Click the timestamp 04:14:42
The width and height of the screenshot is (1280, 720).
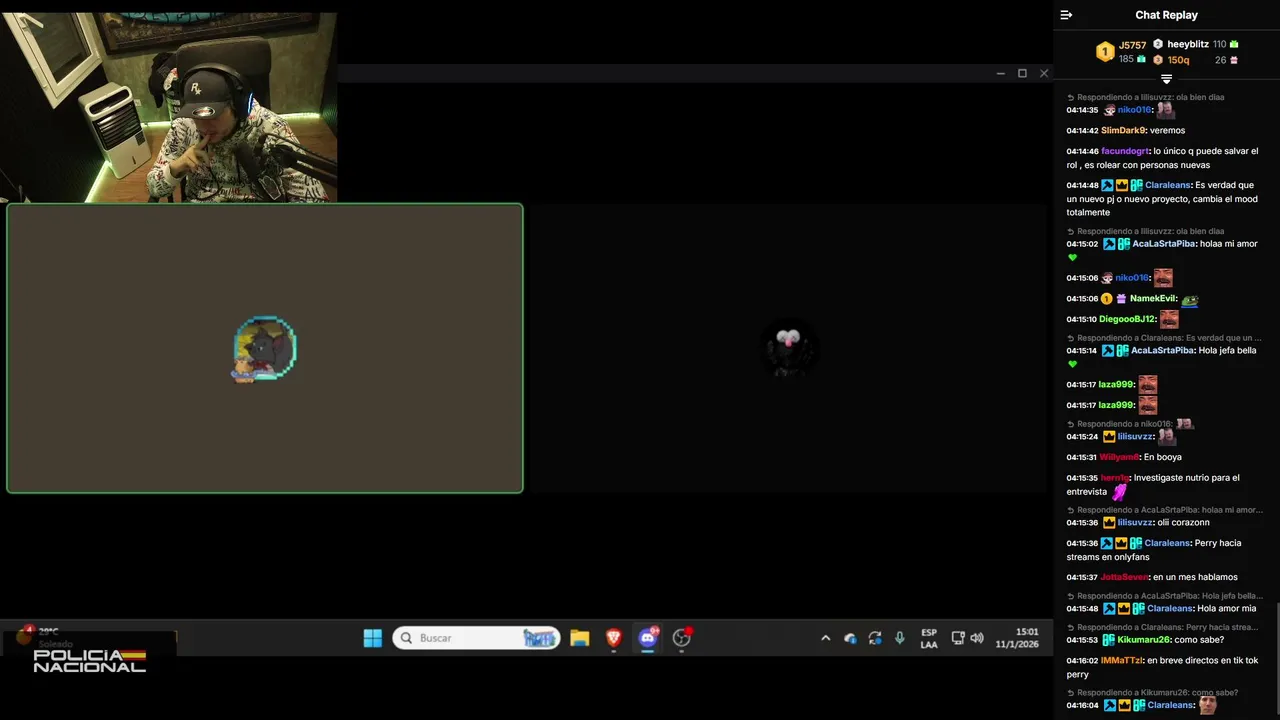(1082, 131)
